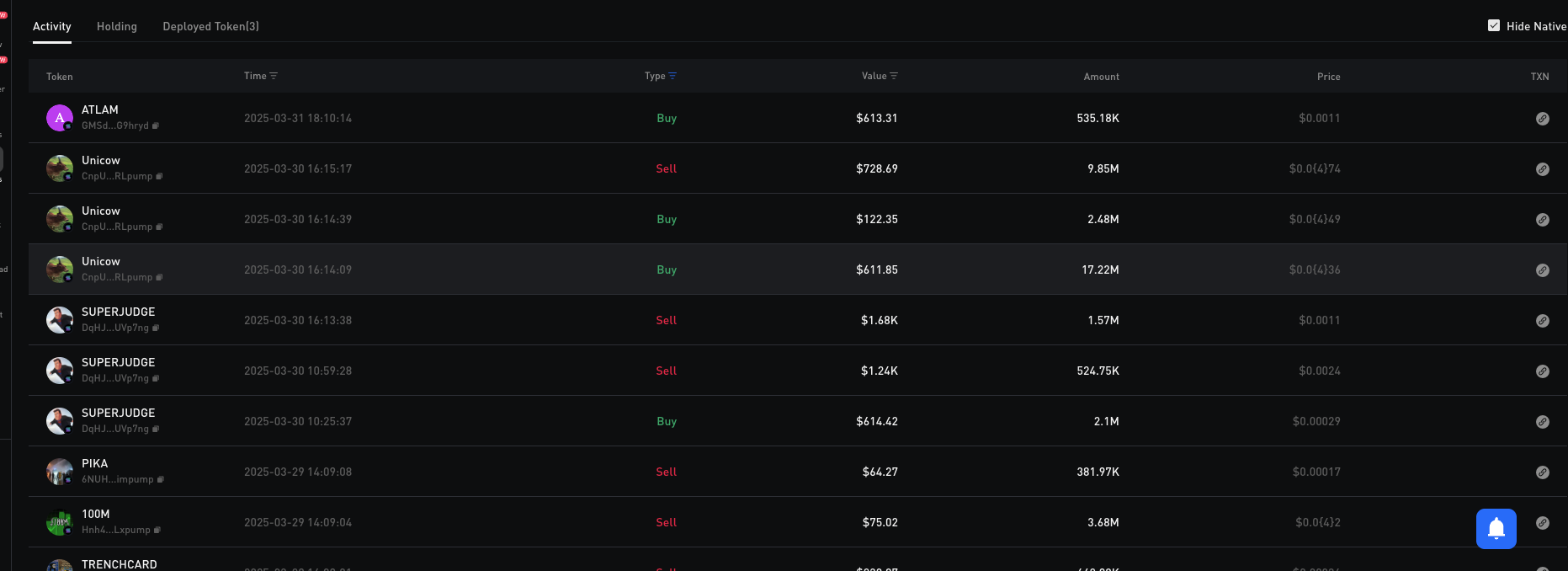Viewport: 1568px width, 571px height.
Task: Open the Type column filter
Action: [x=672, y=76]
